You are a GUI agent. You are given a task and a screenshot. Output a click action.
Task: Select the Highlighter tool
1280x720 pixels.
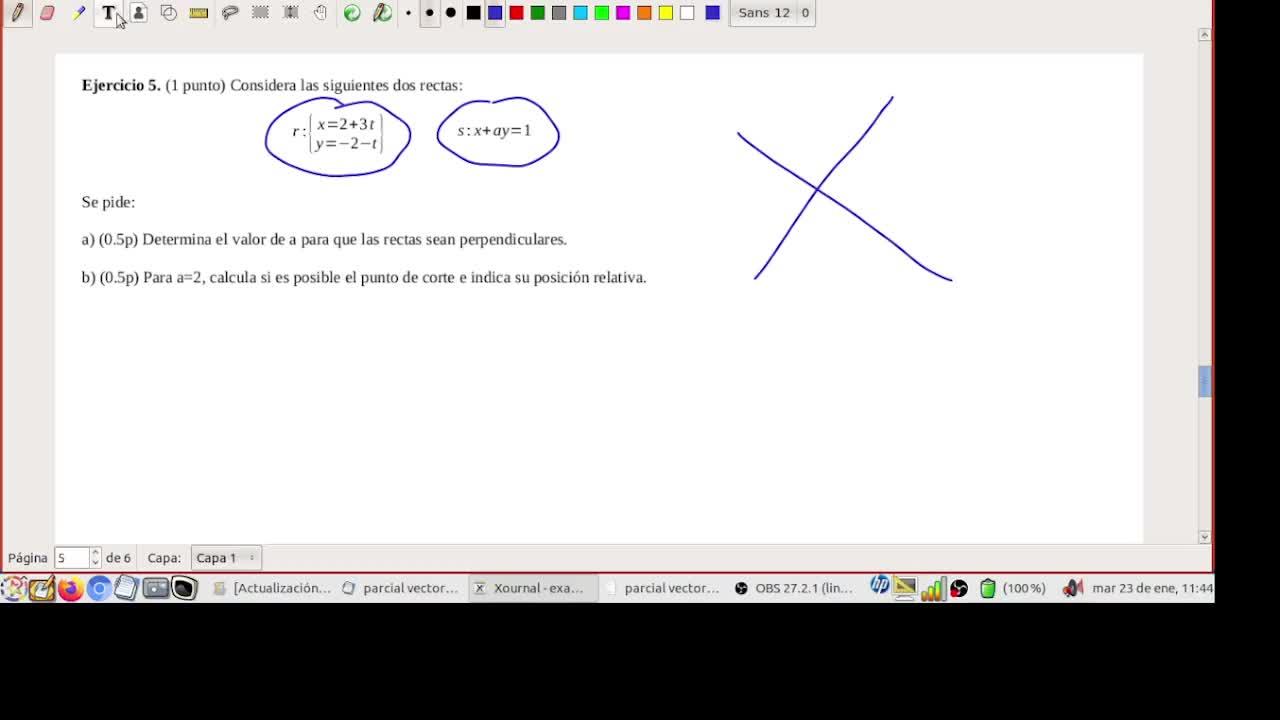pos(78,13)
